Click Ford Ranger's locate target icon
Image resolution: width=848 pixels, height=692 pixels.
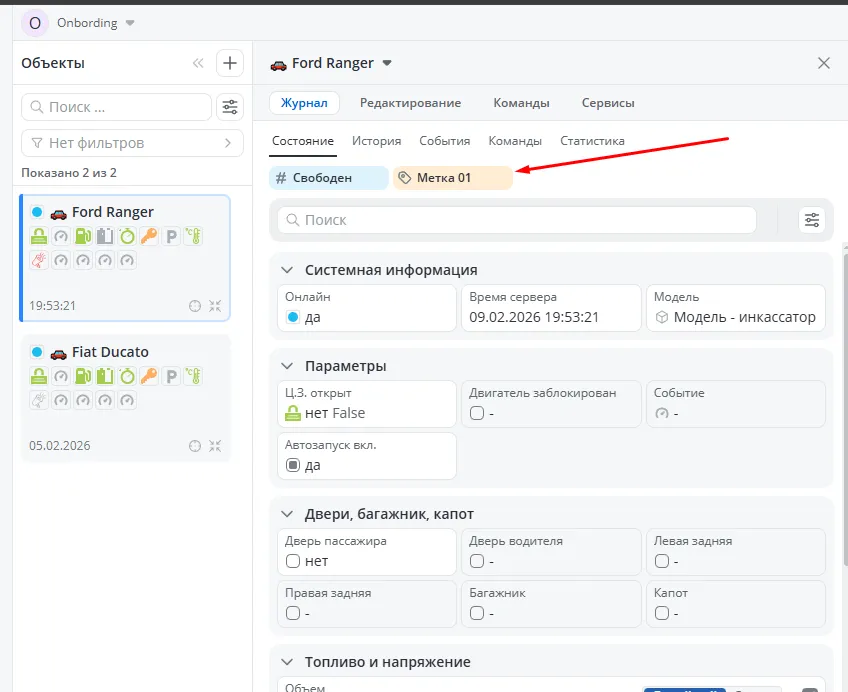coord(195,306)
